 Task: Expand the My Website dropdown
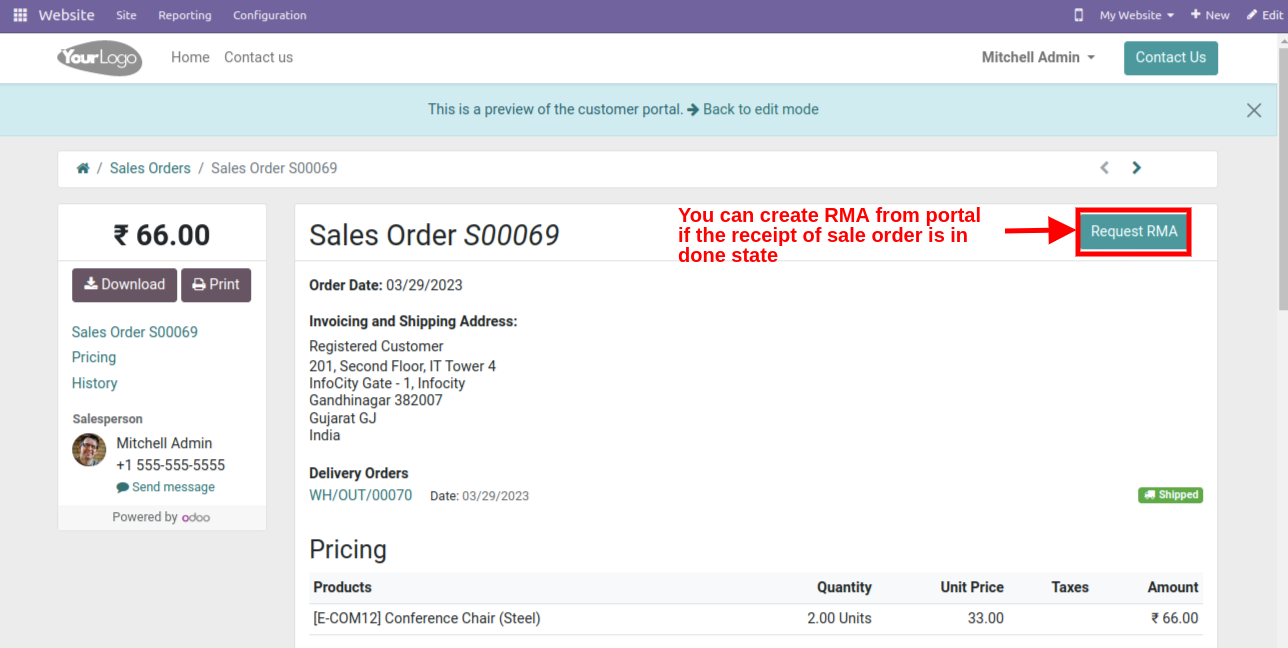pos(1136,15)
